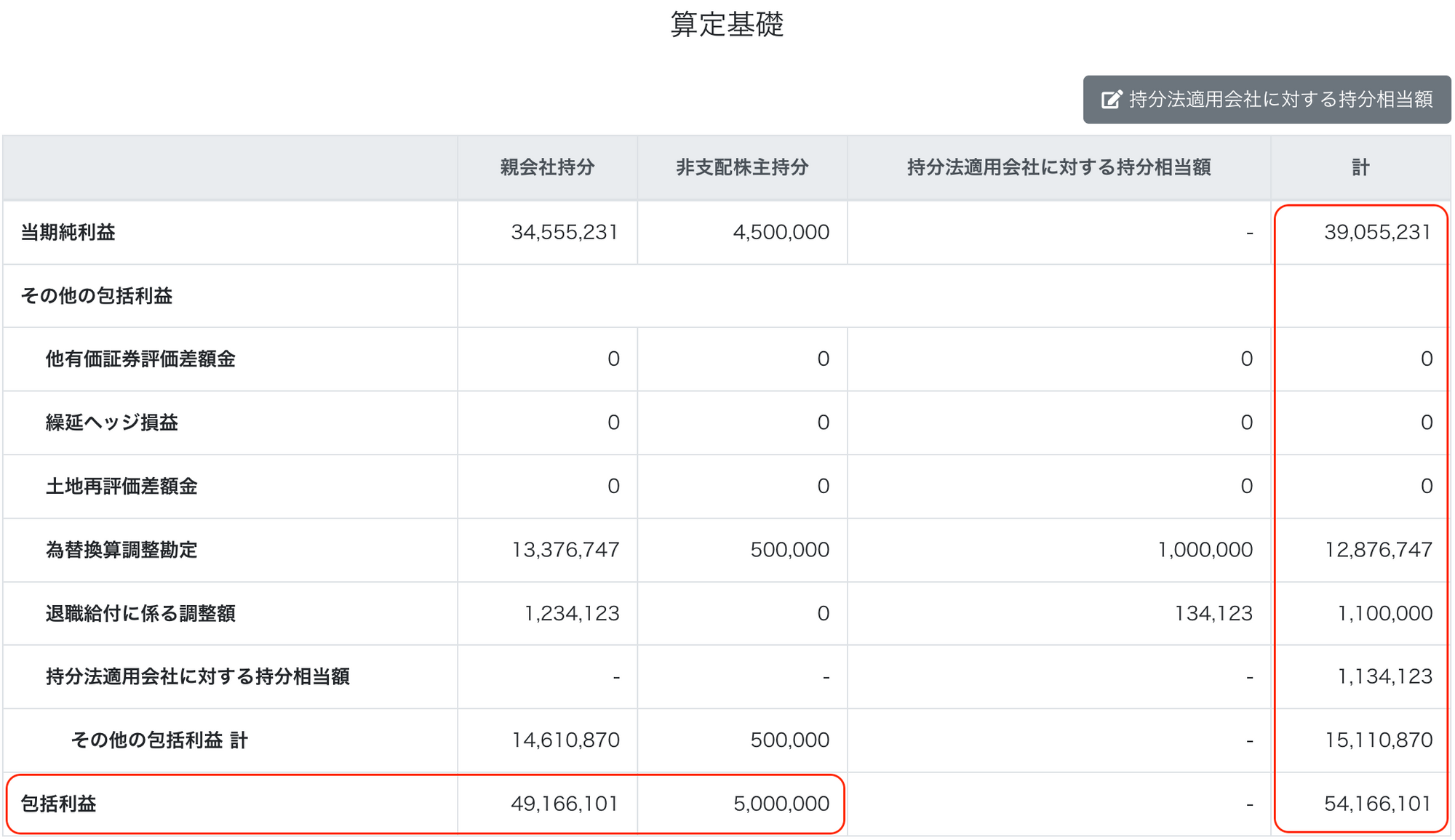Click the 4,500,000 non-controlling interest cell

pyautogui.click(x=781, y=233)
